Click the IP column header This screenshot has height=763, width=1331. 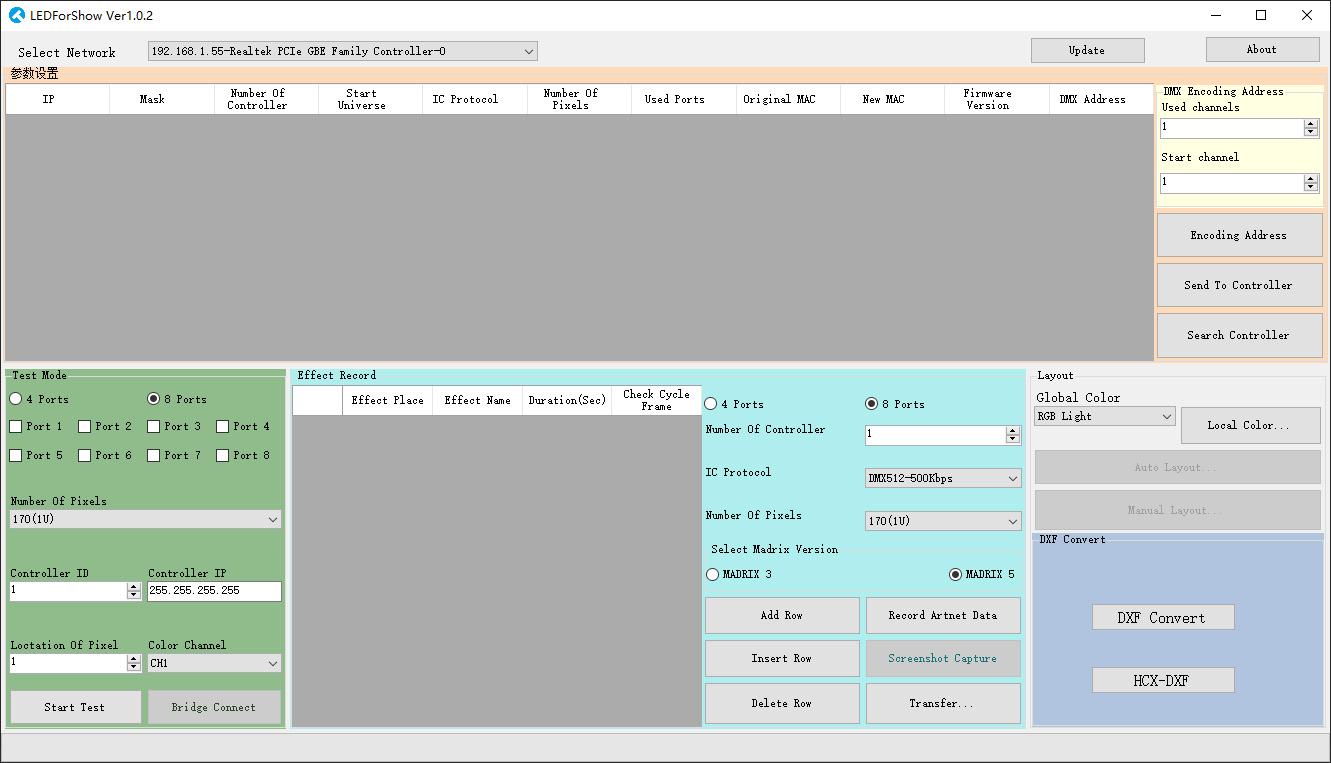click(58, 99)
